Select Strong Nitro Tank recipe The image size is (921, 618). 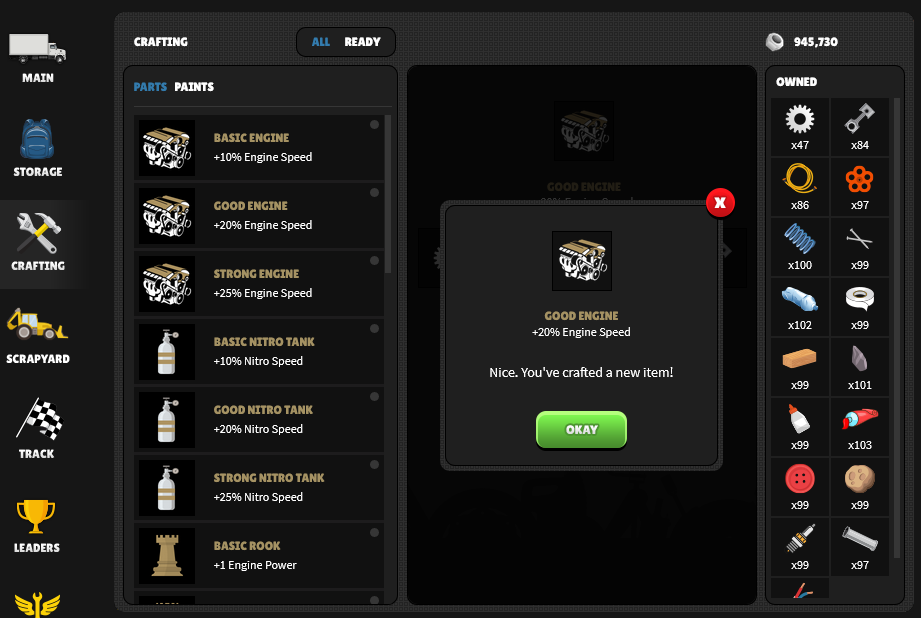point(258,488)
